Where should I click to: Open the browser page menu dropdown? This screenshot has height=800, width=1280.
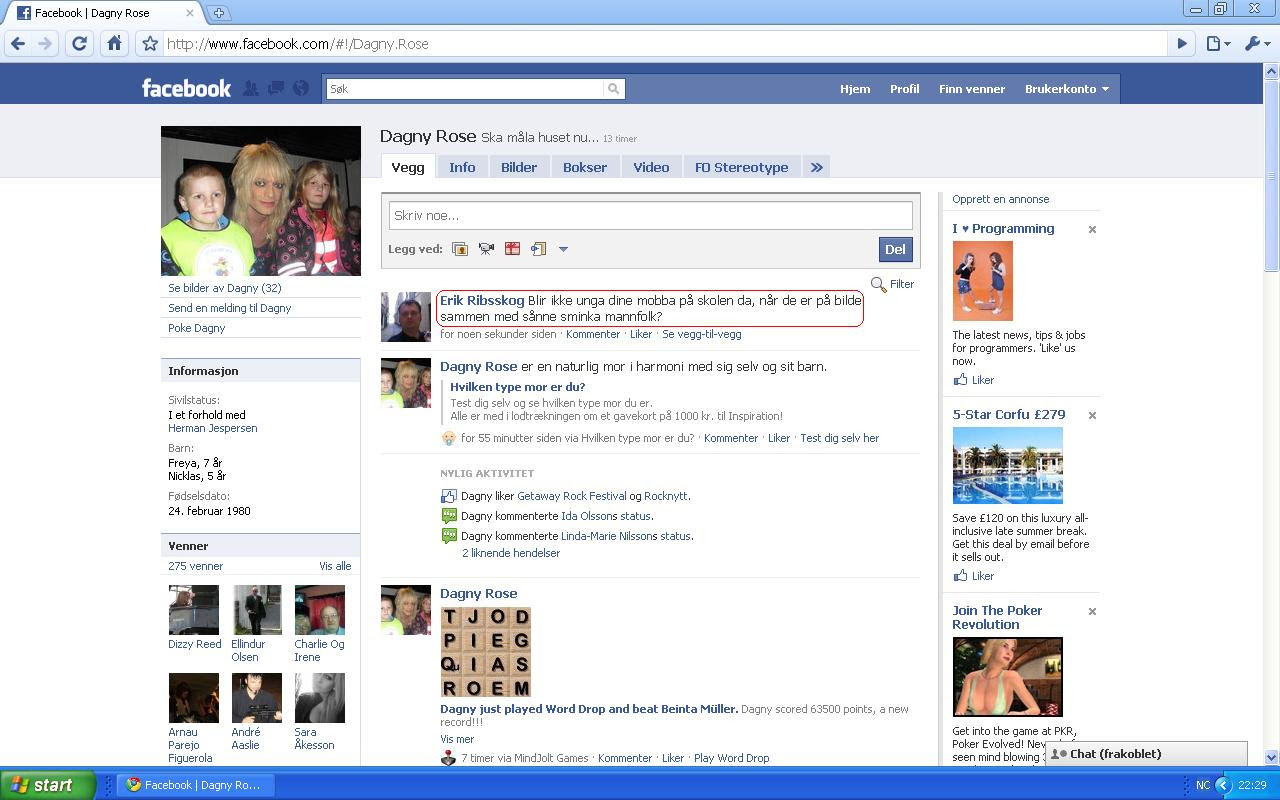1218,44
